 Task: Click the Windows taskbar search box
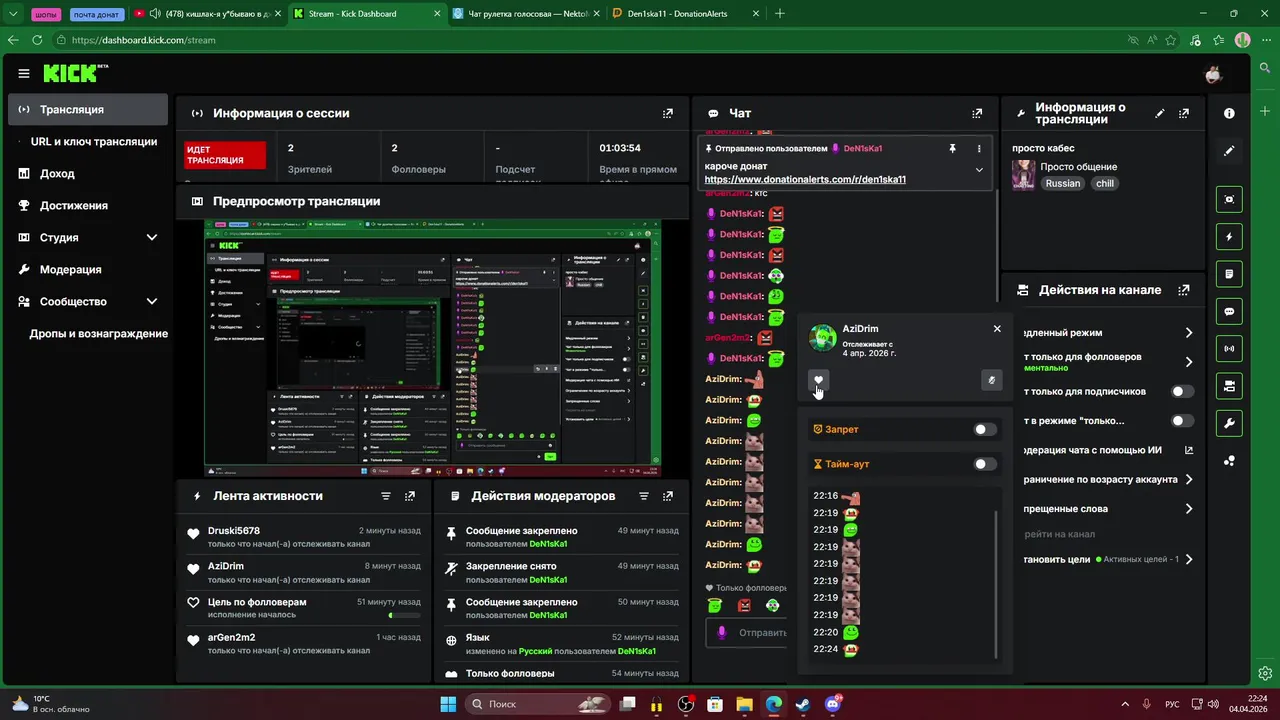[x=537, y=704]
